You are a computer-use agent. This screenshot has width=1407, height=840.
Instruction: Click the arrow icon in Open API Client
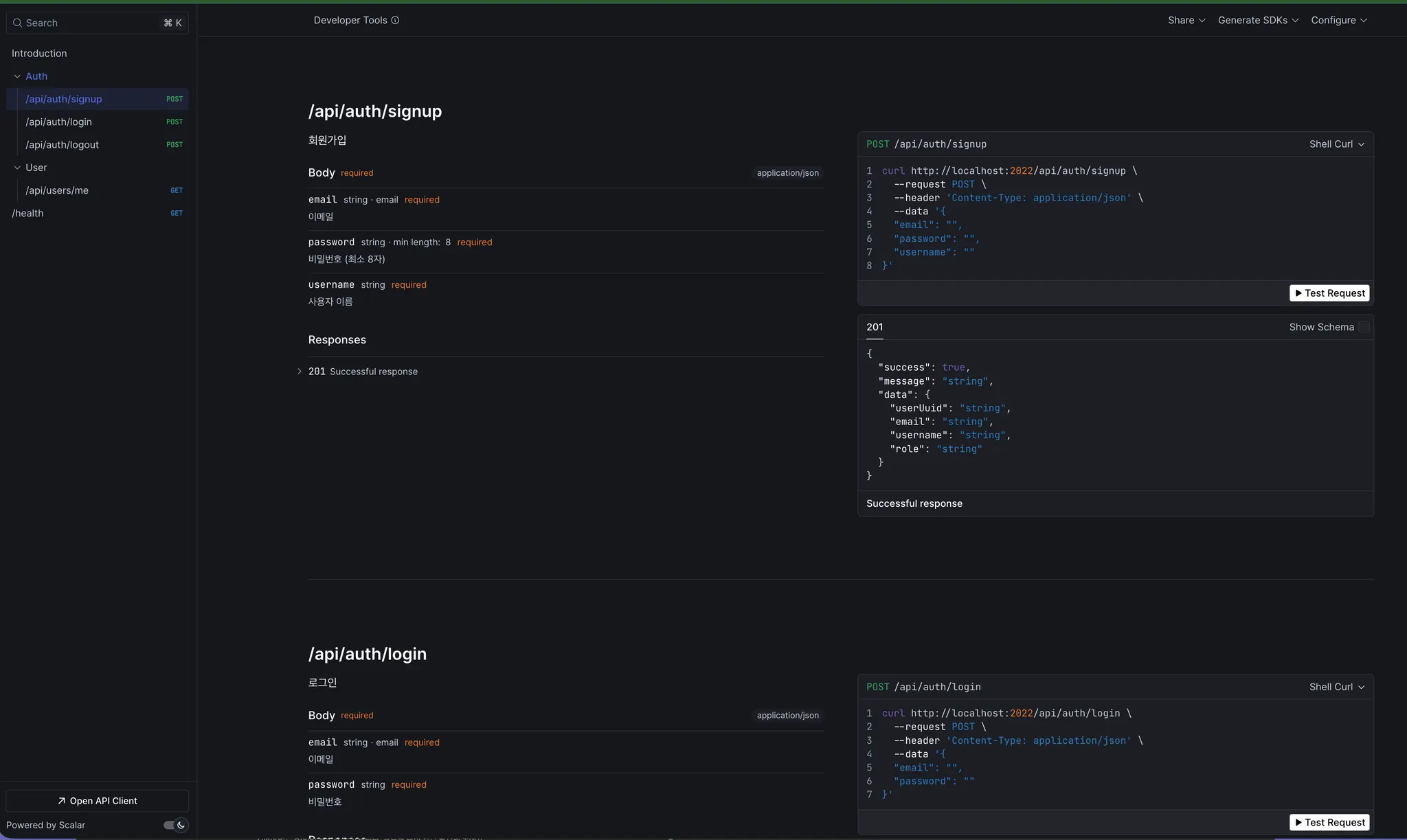[62, 801]
